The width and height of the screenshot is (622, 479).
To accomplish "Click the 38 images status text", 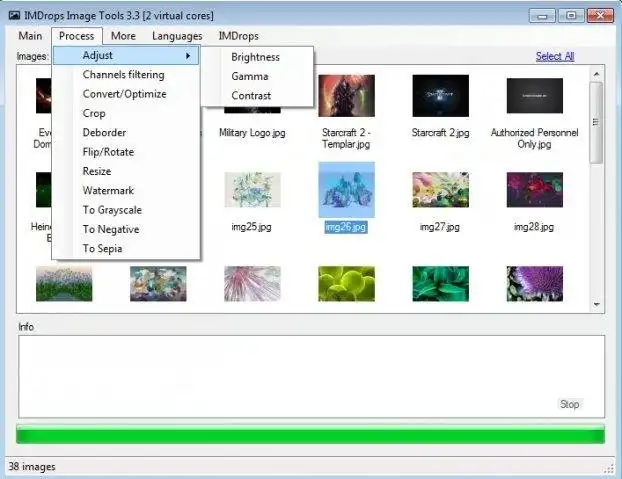I will [x=32, y=467].
